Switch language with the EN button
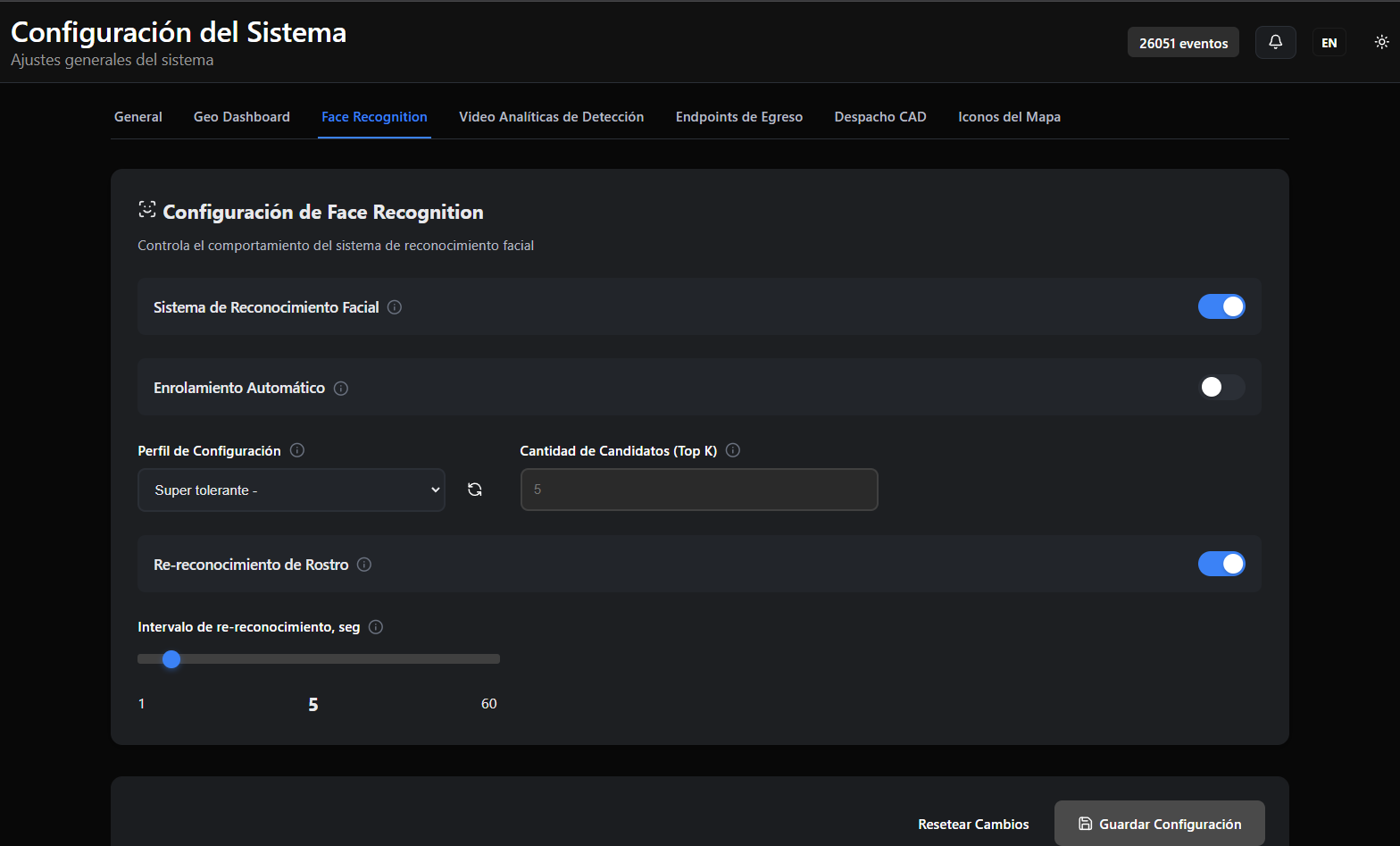 click(1329, 43)
